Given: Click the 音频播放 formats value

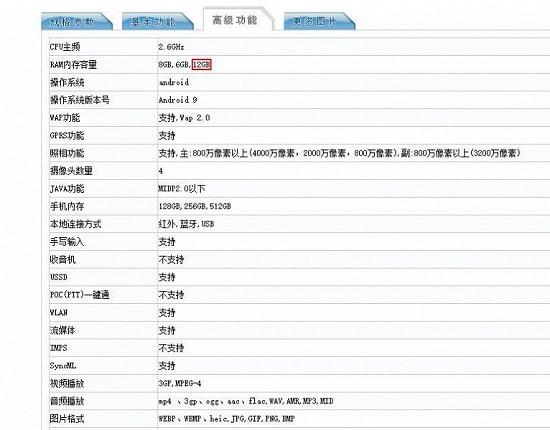Looking at the screenshot, I should 246,401.
